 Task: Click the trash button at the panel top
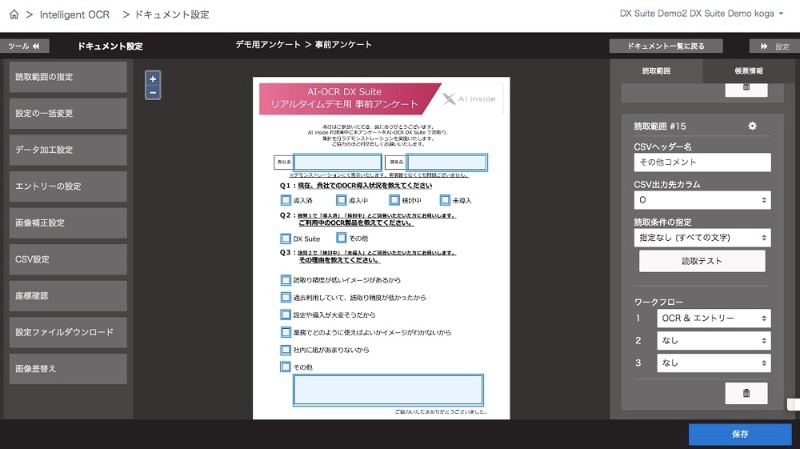click(746, 89)
